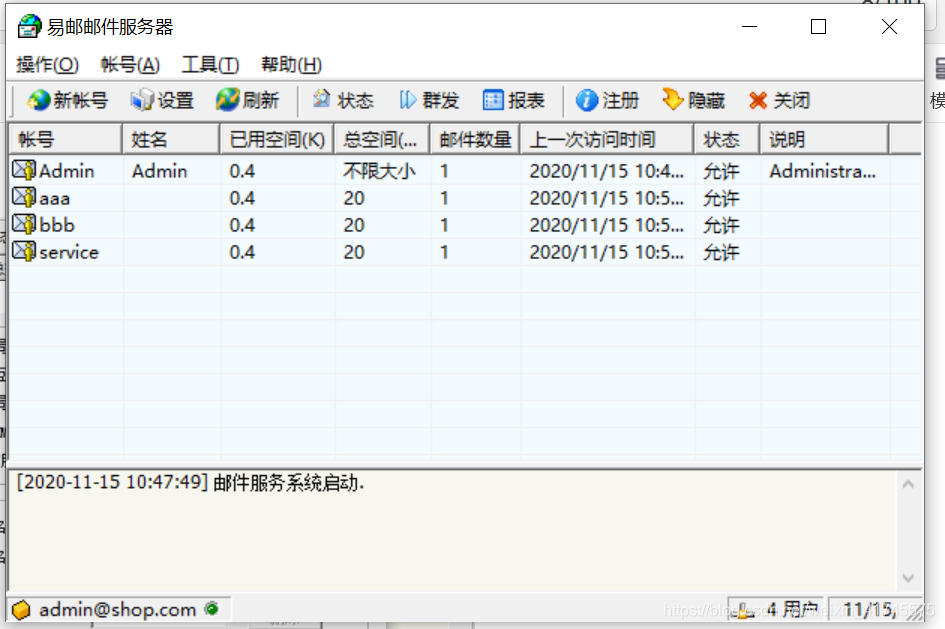Sort by the 上一次访问时间 column header
Screen dimensions: 945x629
point(607,139)
